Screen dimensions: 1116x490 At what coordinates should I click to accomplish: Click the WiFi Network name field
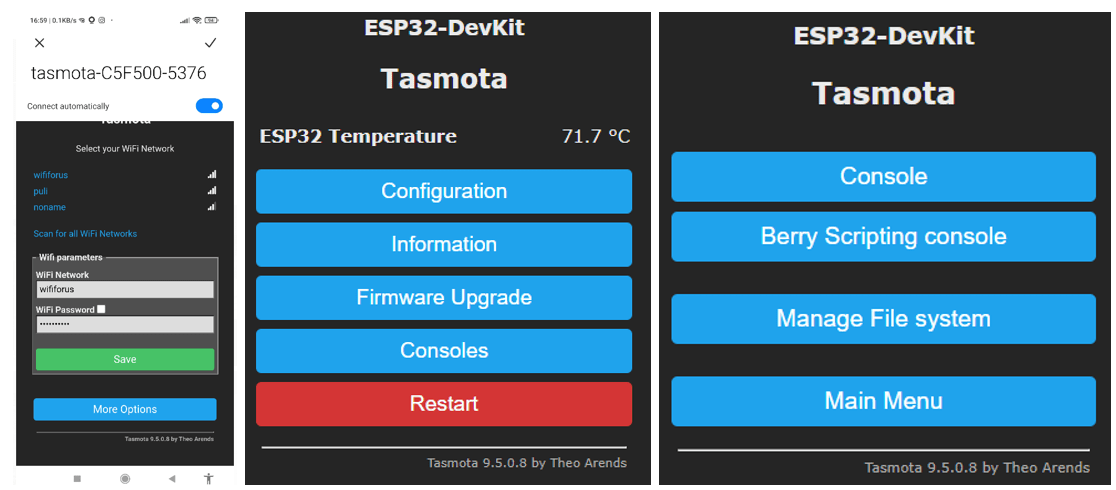[125, 289]
